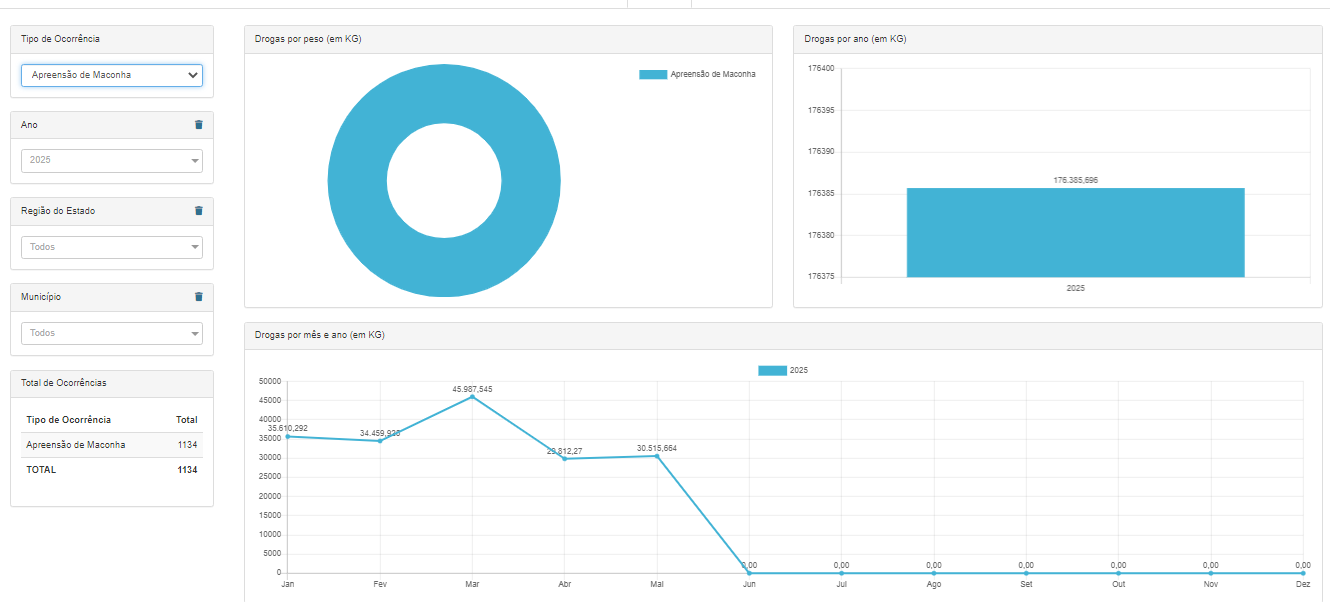This screenshot has width=1330, height=602.
Task: Open Região do Estado Todos dropdown
Action: click(112, 247)
